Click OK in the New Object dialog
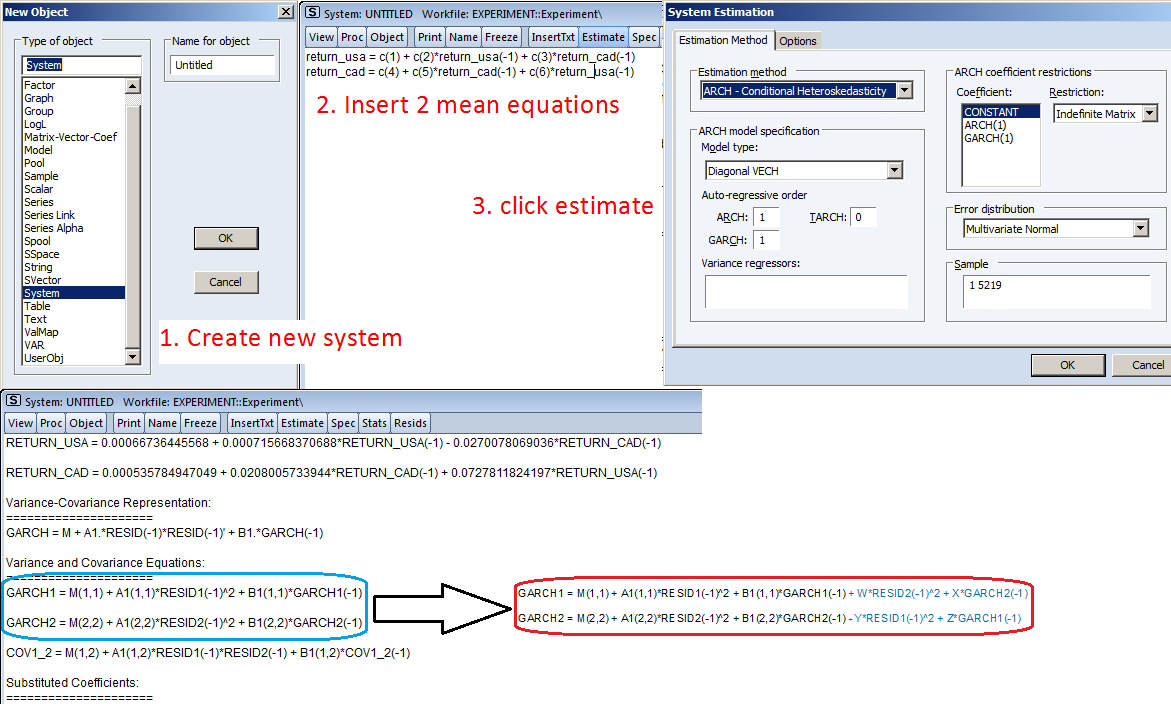Screen dimensions: 1171x704 (226, 238)
